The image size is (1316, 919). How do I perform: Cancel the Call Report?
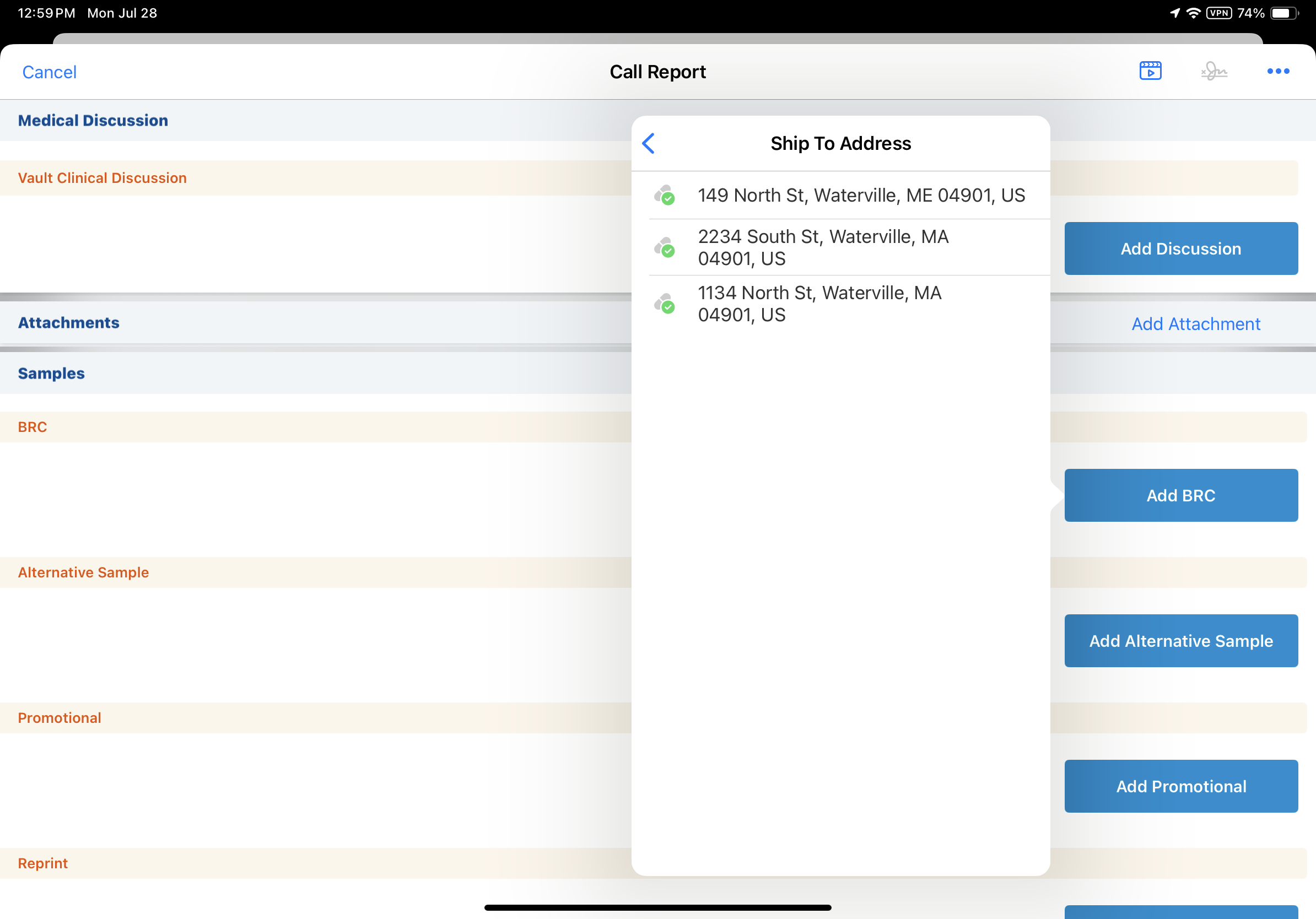click(x=49, y=72)
